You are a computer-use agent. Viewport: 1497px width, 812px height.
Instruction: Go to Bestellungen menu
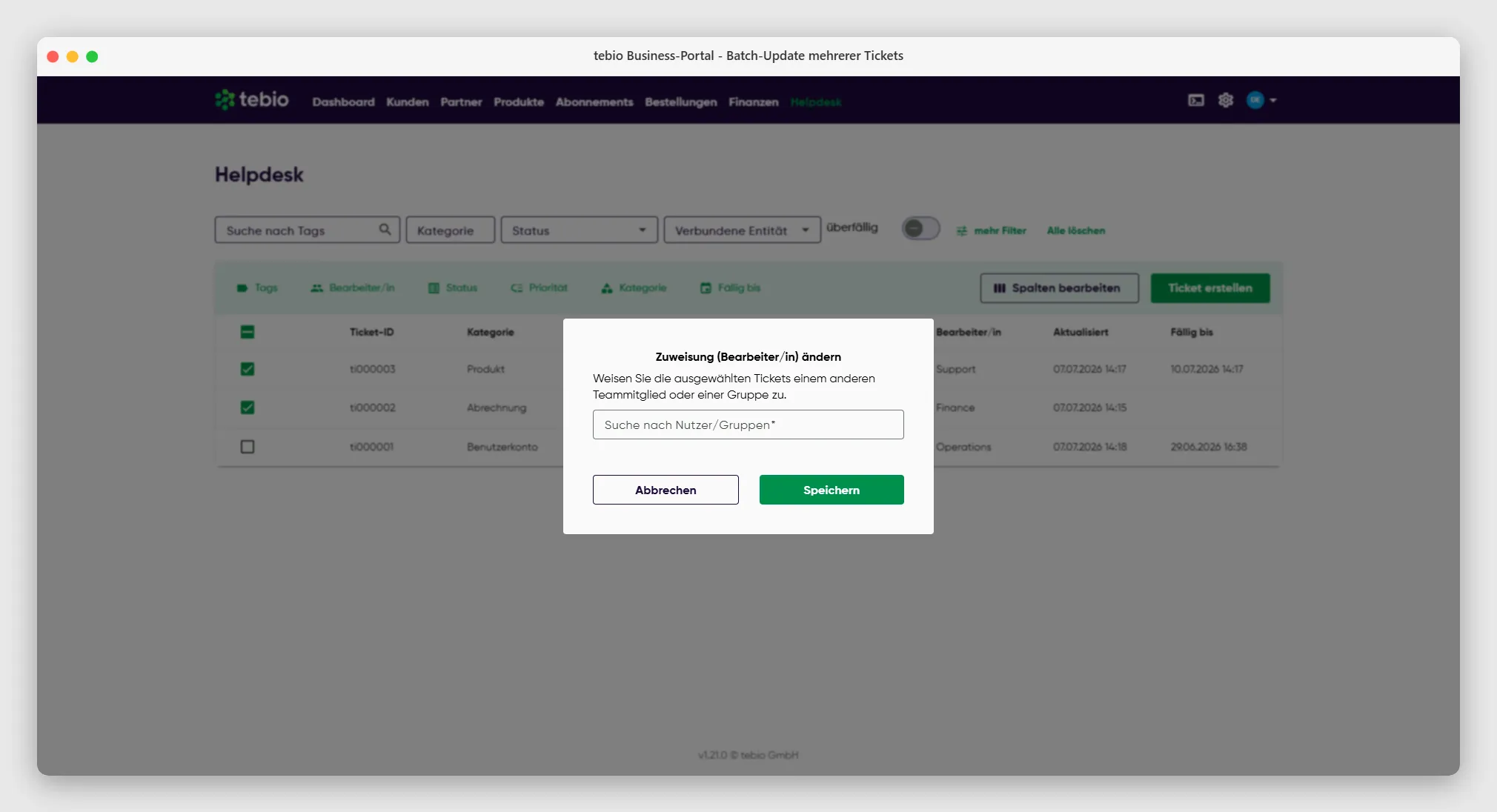[681, 101]
